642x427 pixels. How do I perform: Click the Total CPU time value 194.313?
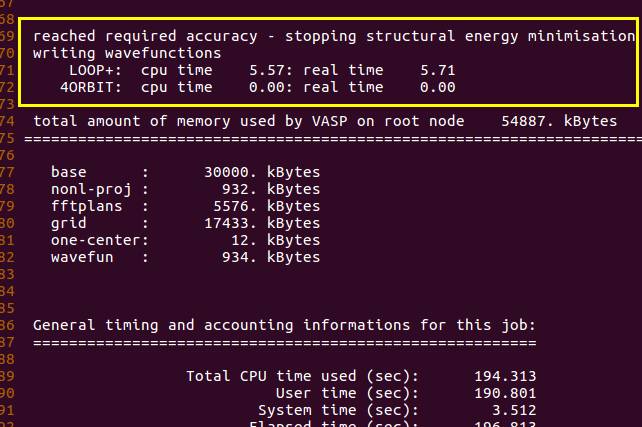tap(504, 376)
